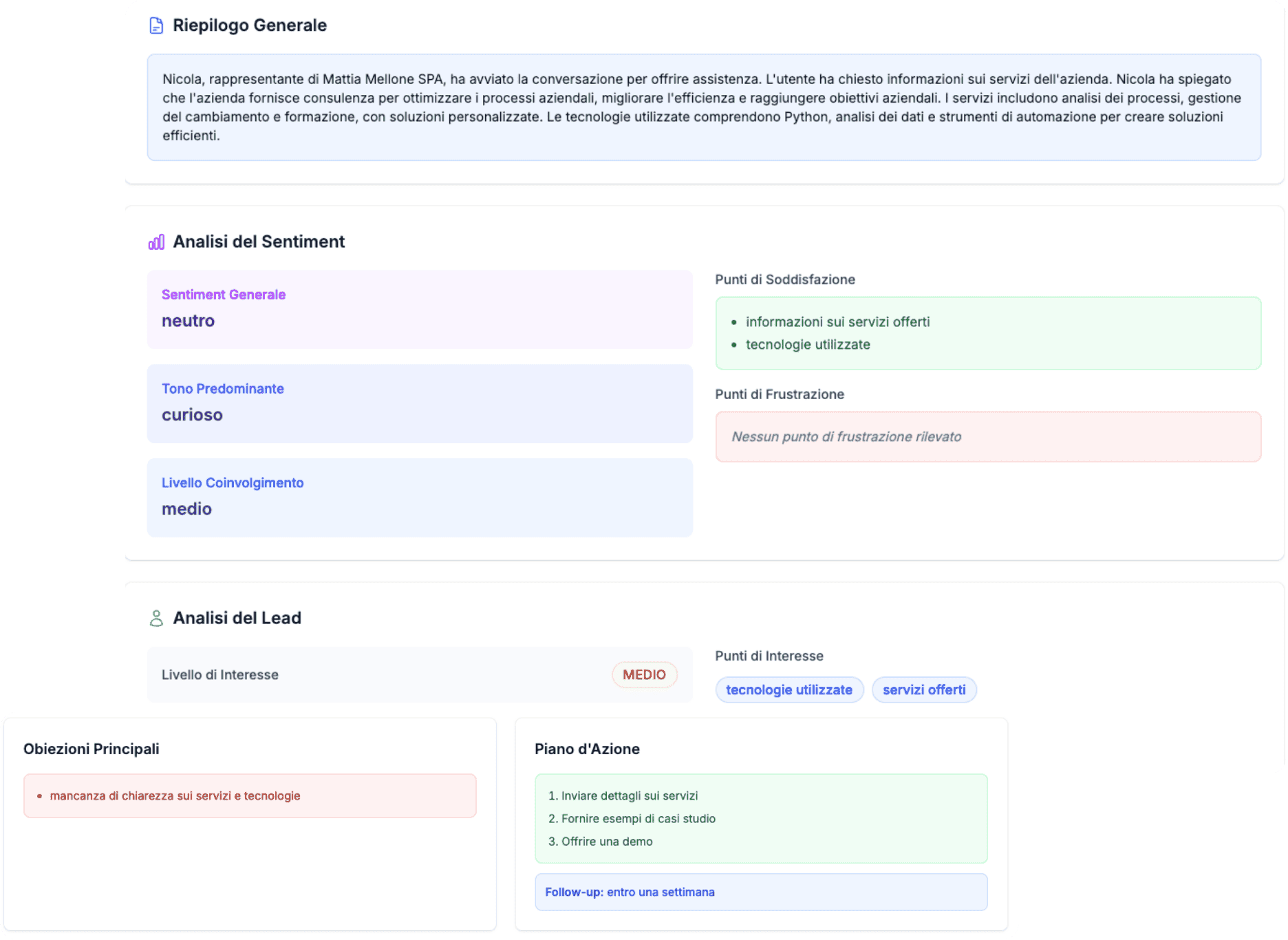
Task: Select the 'servizi offerti' interest tag
Action: point(923,690)
